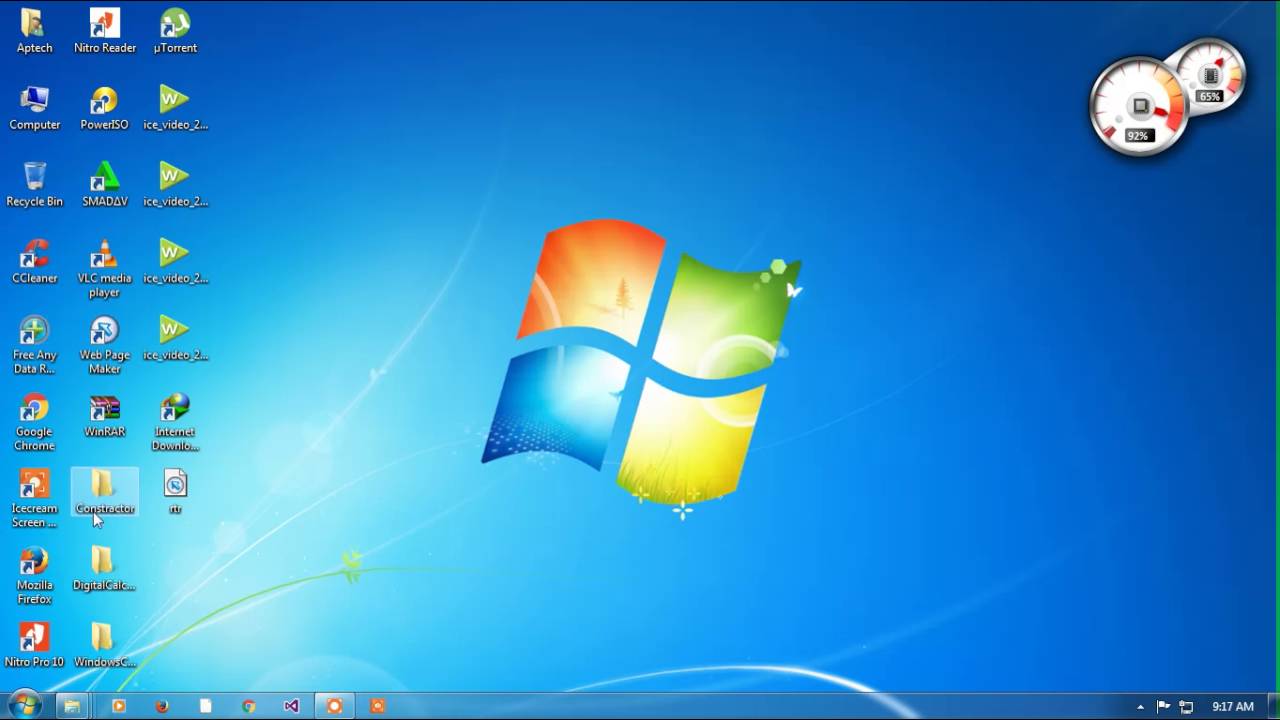The height and width of the screenshot is (720, 1280).
Task: Select the µTorrent desktop shortcut
Action: 175,31
